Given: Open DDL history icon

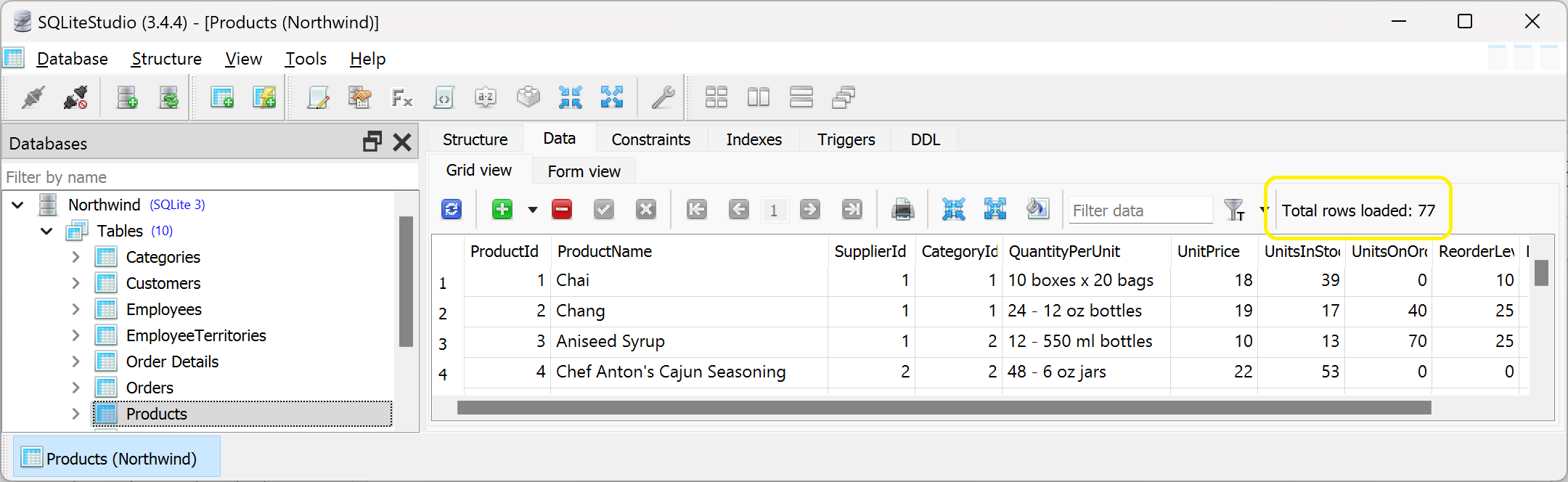Looking at the screenshot, I should [x=360, y=97].
